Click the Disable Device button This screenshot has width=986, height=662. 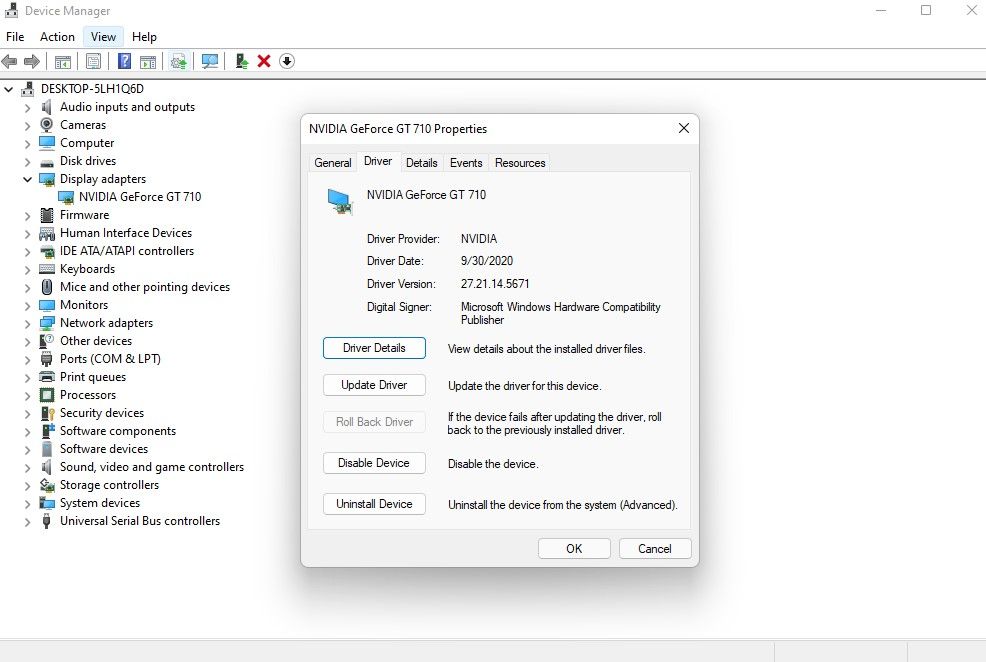(x=374, y=463)
